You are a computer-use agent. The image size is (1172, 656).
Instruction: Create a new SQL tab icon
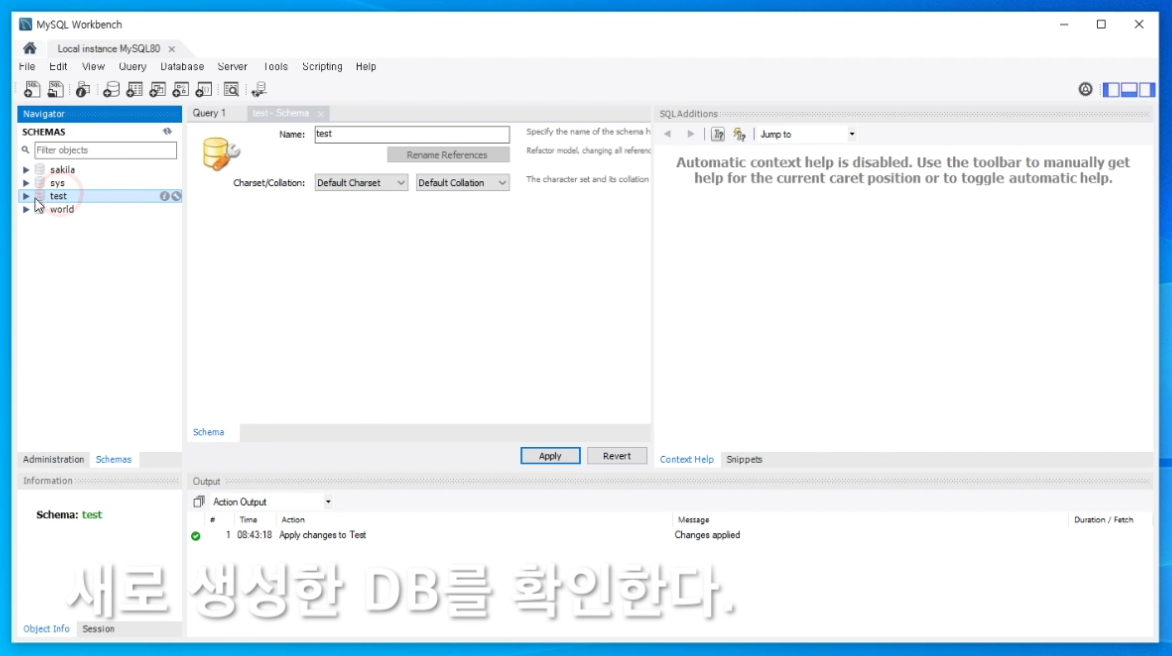coord(31,90)
